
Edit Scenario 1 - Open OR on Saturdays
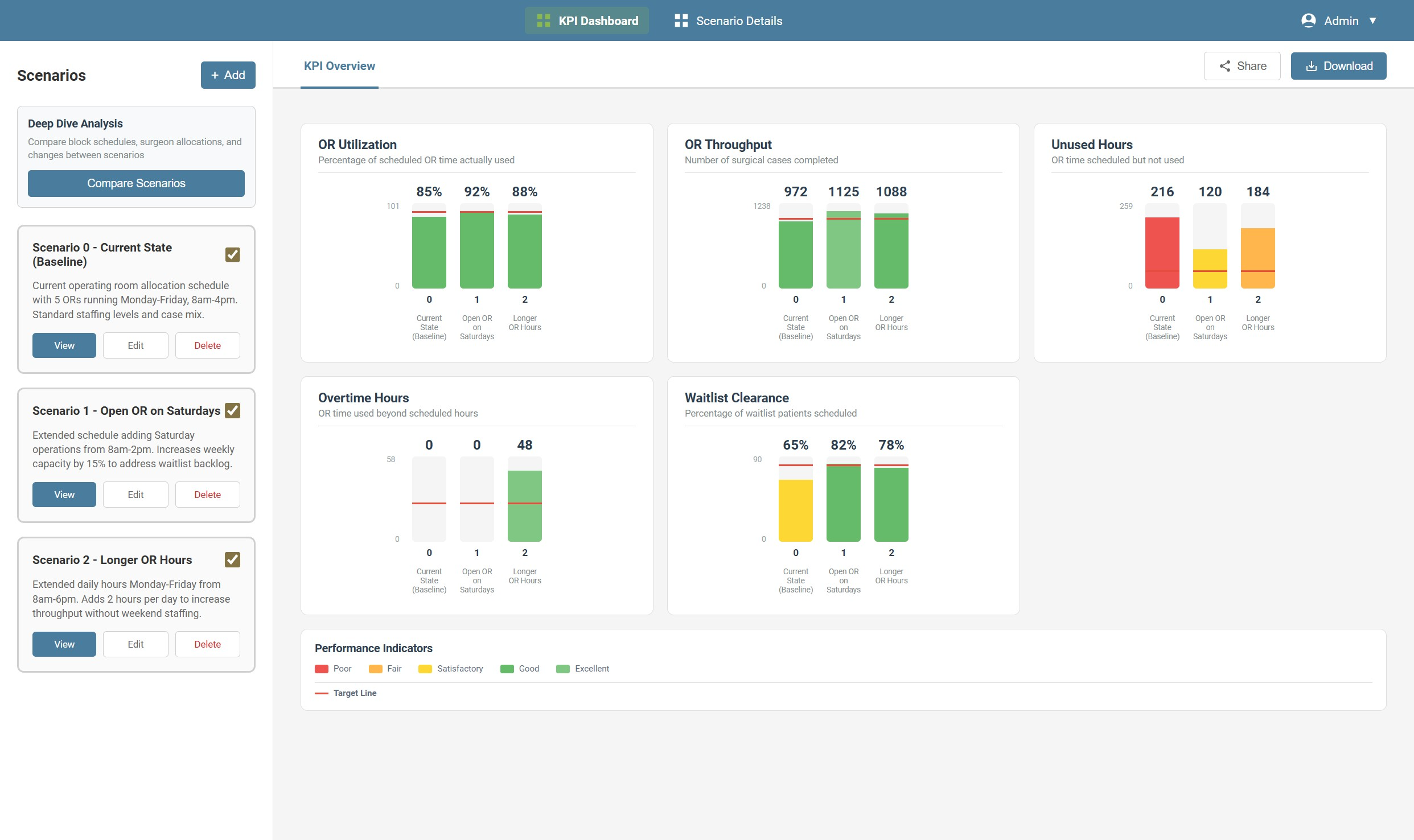135,494
